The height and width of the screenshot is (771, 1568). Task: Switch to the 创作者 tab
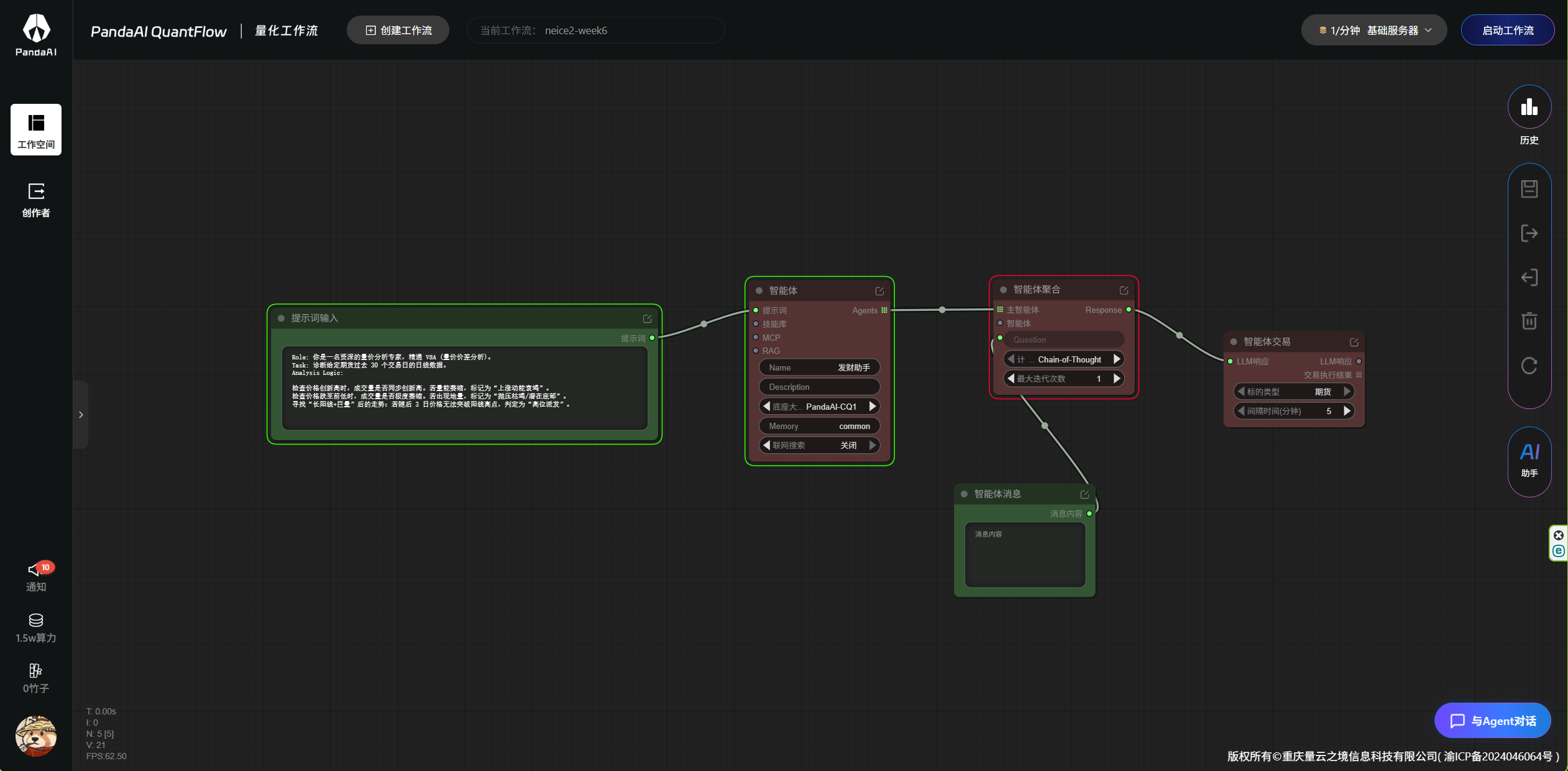click(36, 199)
